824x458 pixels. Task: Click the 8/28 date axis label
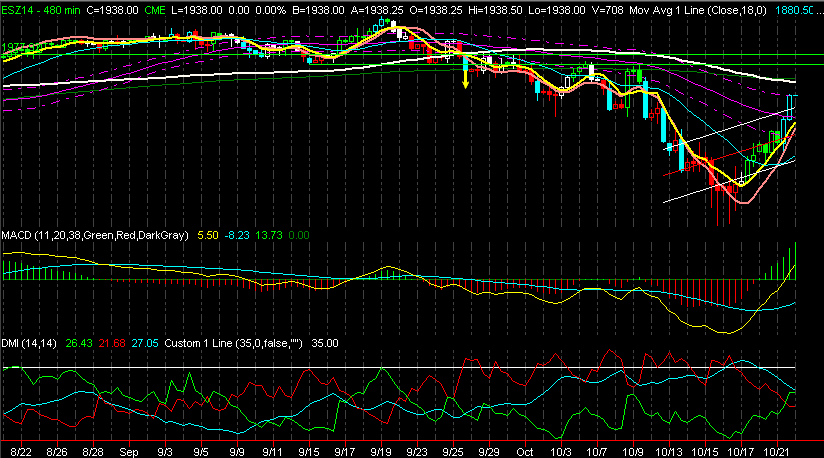click(x=92, y=452)
